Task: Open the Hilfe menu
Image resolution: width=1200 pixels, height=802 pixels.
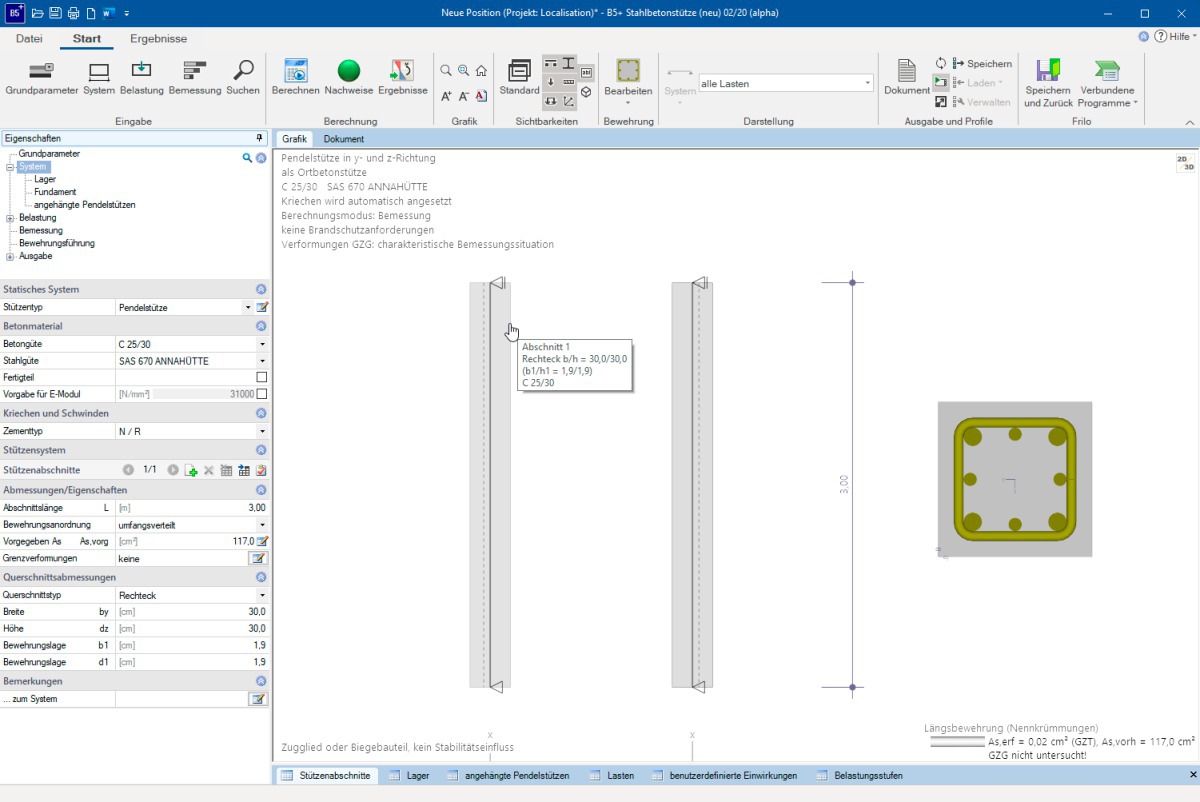Action: (x=1175, y=36)
